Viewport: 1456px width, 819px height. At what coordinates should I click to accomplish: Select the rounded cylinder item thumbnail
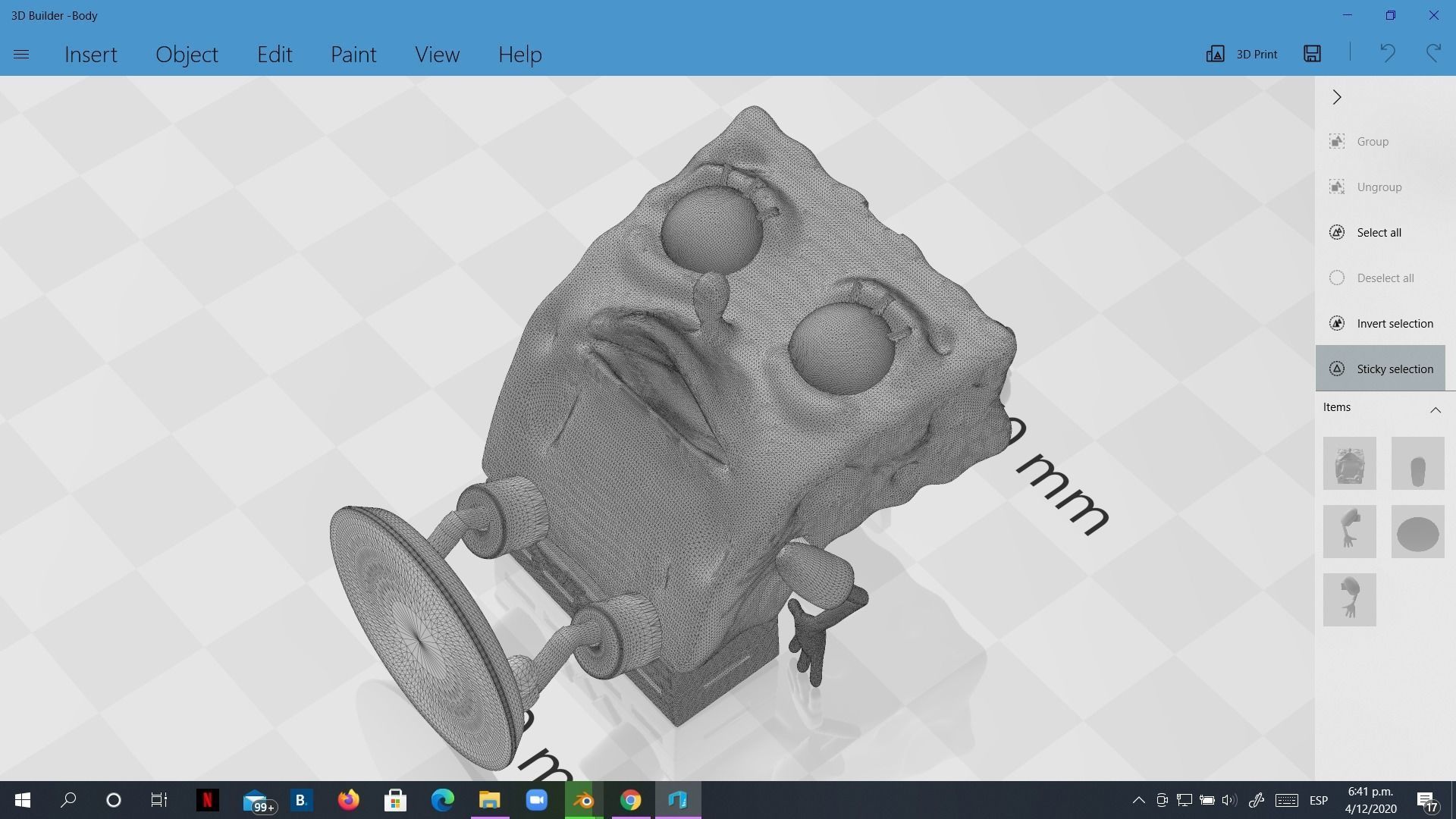click(1417, 463)
